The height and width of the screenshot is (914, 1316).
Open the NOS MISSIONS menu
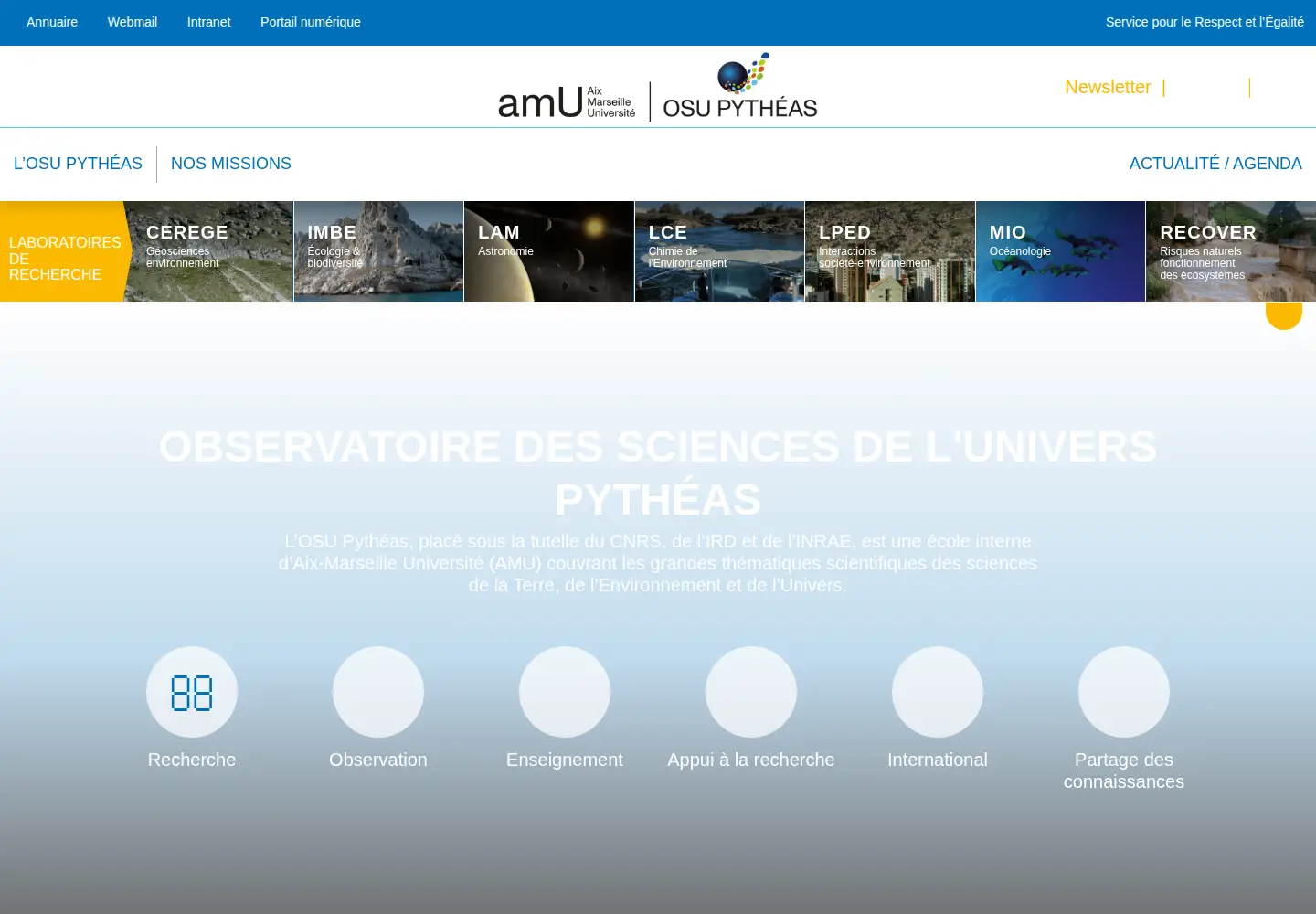pos(231,164)
